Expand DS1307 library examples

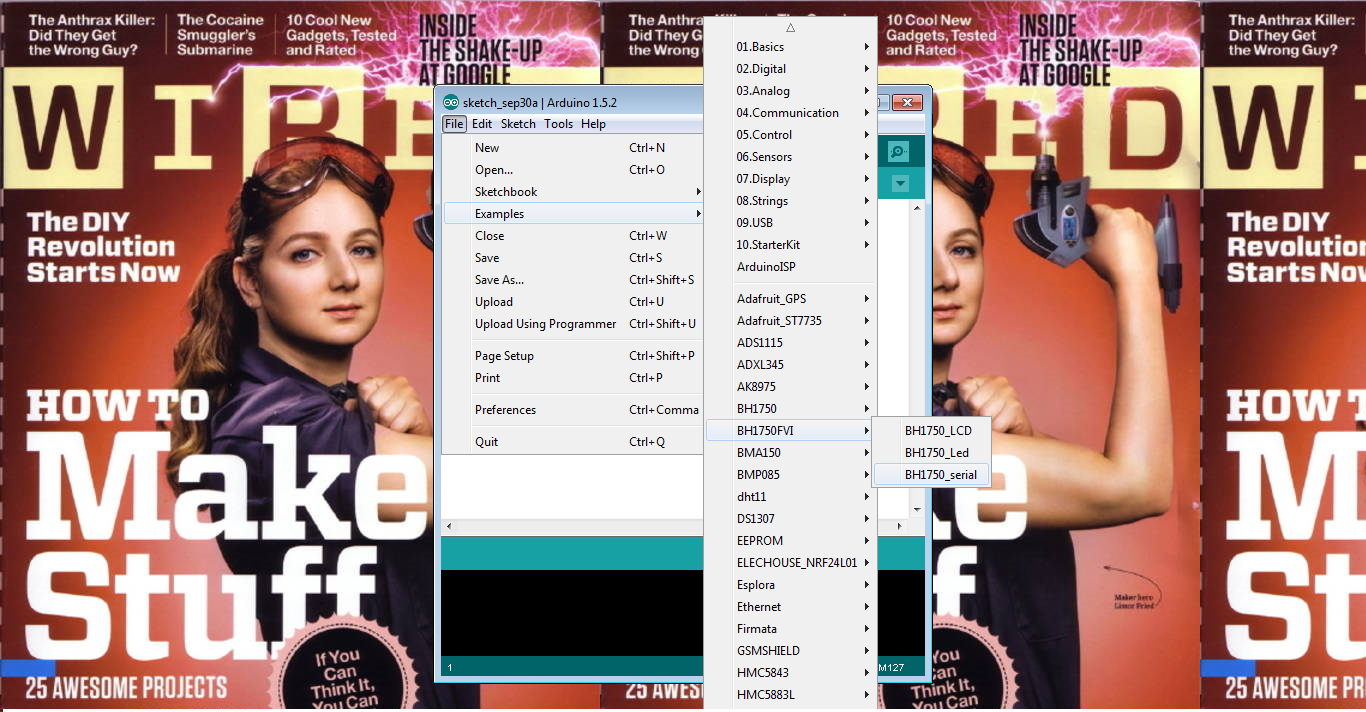[x=790, y=519]
